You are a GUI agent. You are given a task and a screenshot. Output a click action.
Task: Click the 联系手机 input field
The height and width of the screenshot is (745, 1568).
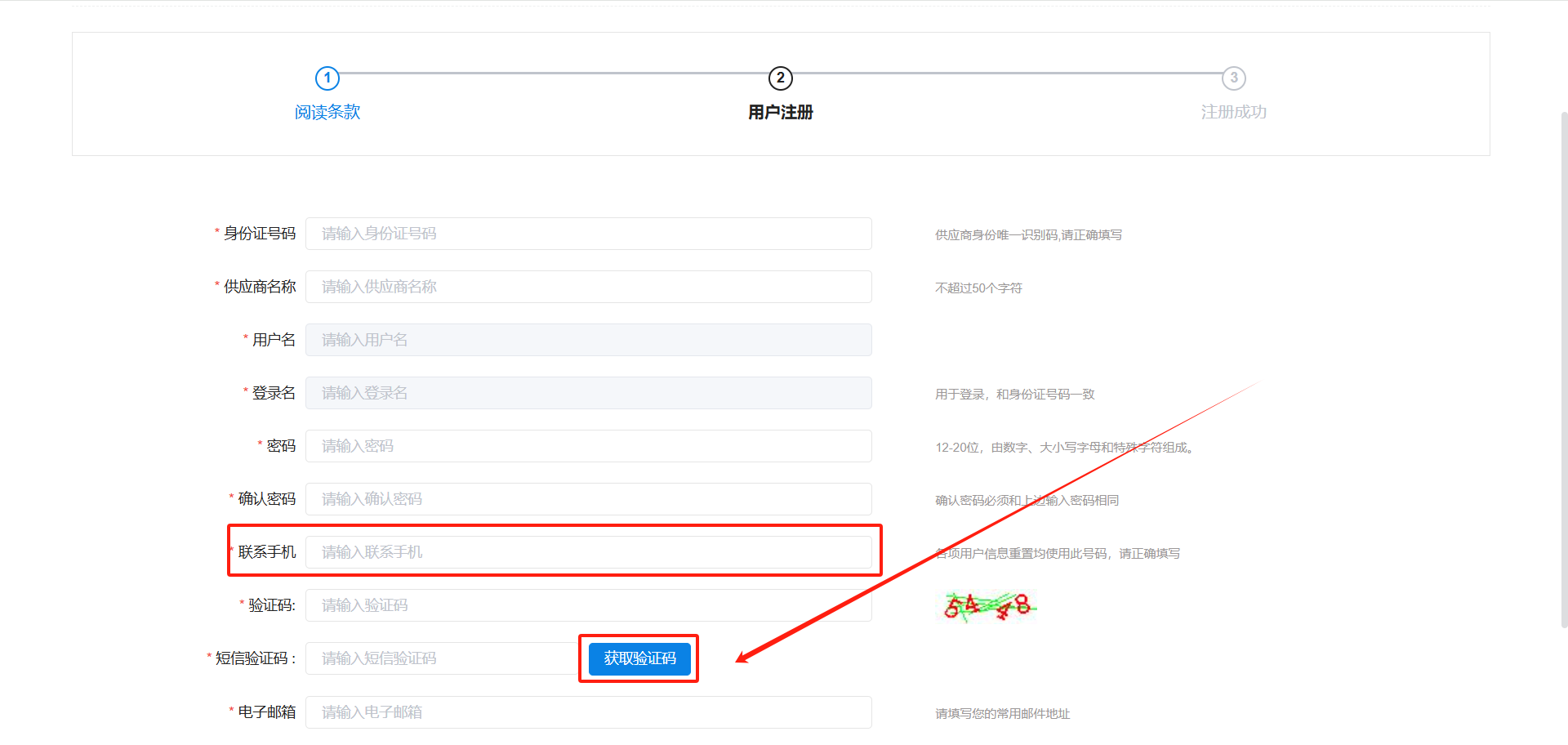click(589, 552)
